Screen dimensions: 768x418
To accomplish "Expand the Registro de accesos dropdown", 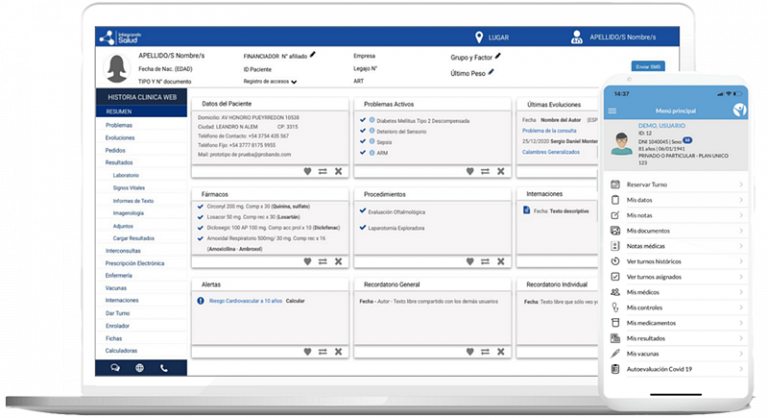I will (294, 81).
